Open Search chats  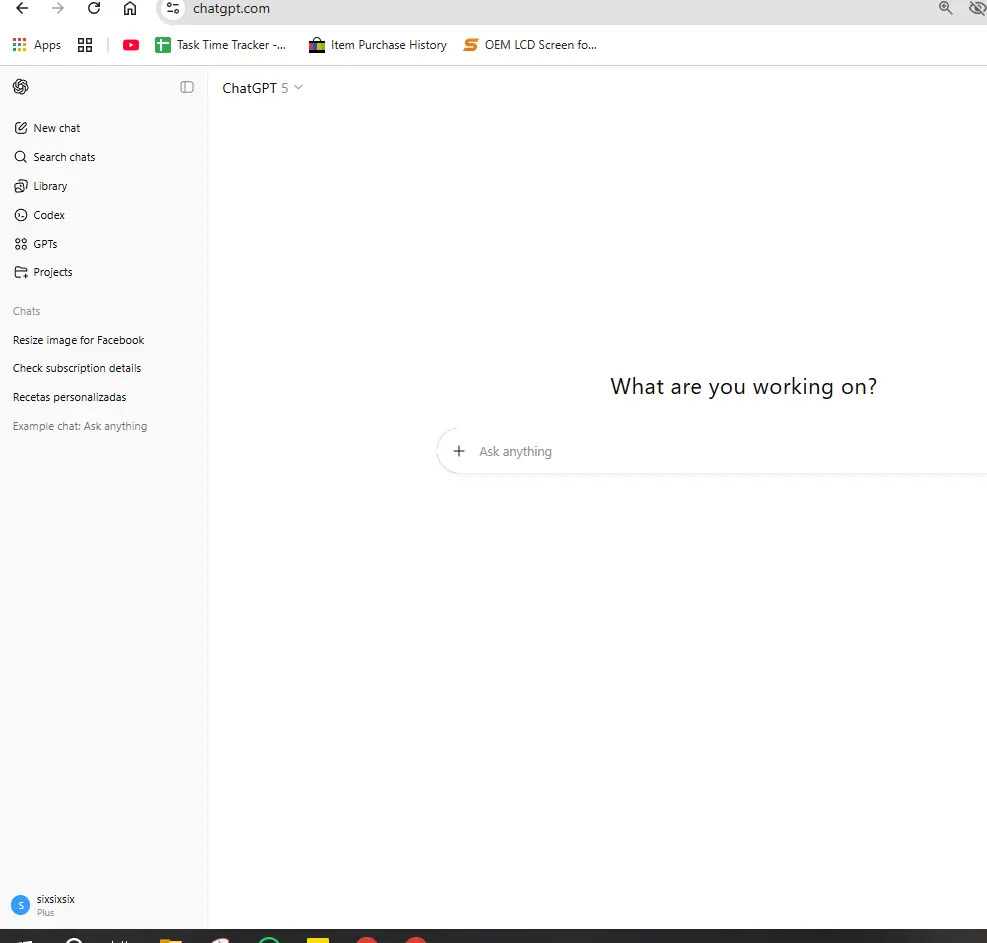point(55,157)
